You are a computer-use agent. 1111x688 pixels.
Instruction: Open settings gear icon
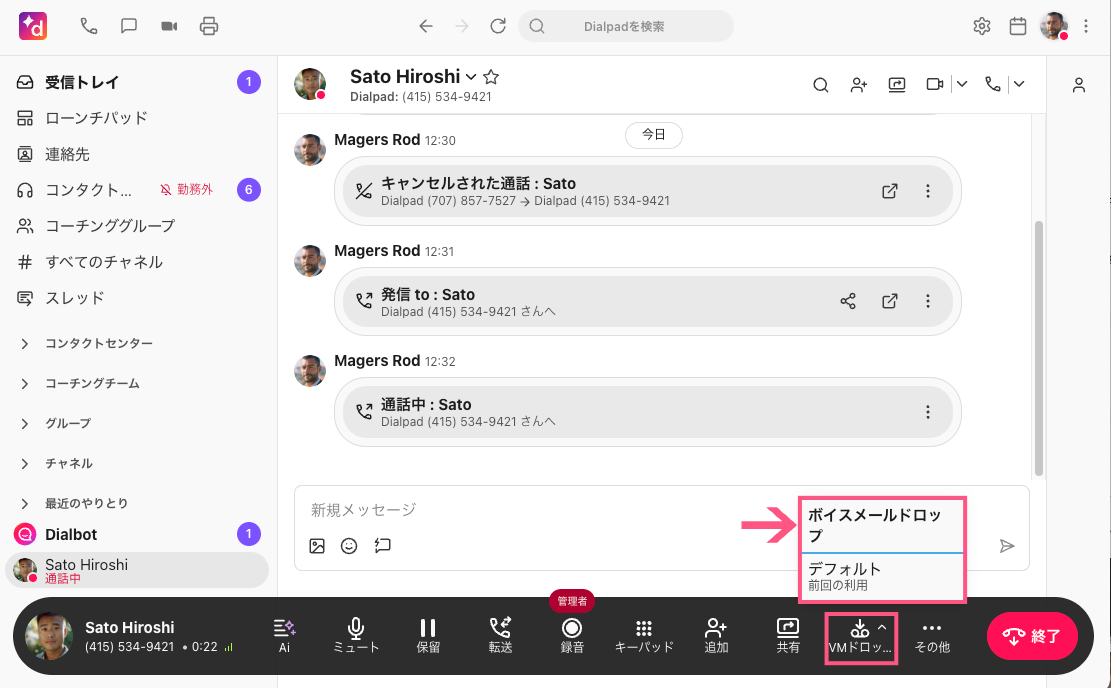981,26
